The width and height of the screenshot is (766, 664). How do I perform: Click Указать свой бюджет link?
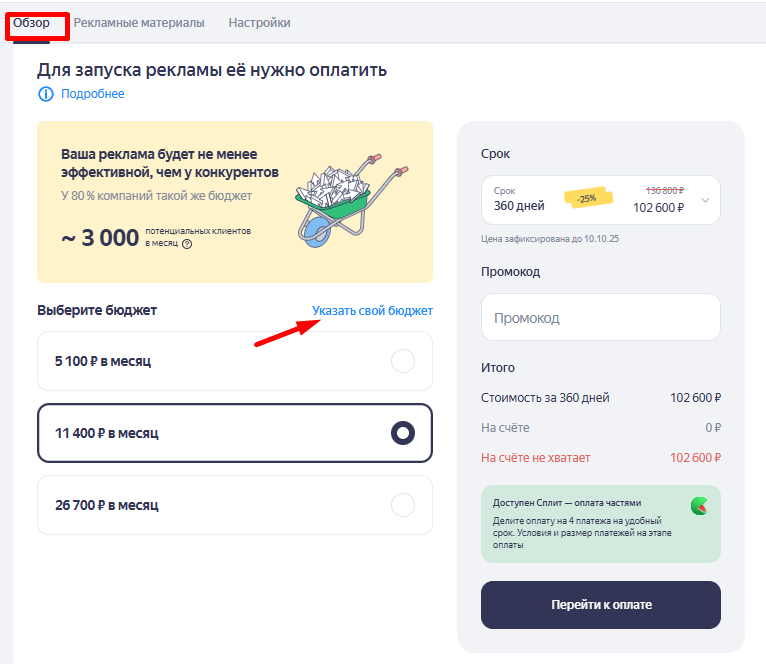click(372, 311)
